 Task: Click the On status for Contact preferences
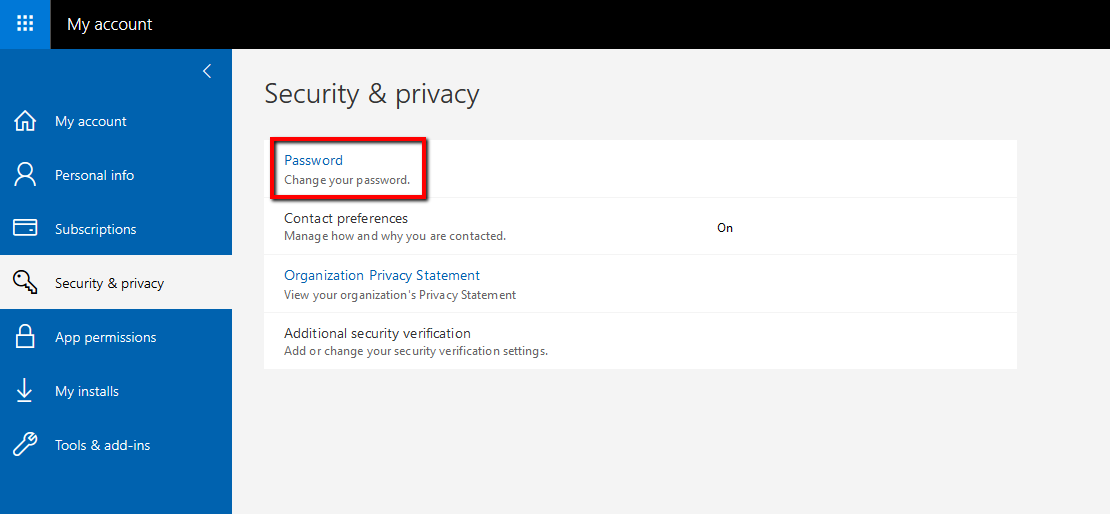click(725, 228)
